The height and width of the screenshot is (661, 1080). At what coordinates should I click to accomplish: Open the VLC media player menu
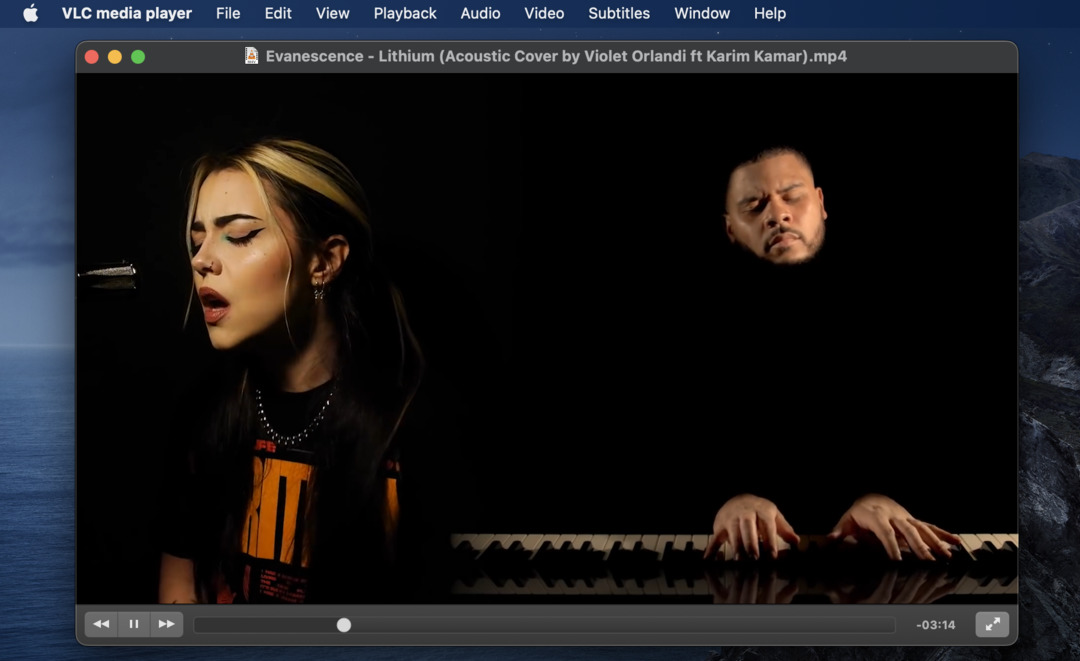coord(127,13)
